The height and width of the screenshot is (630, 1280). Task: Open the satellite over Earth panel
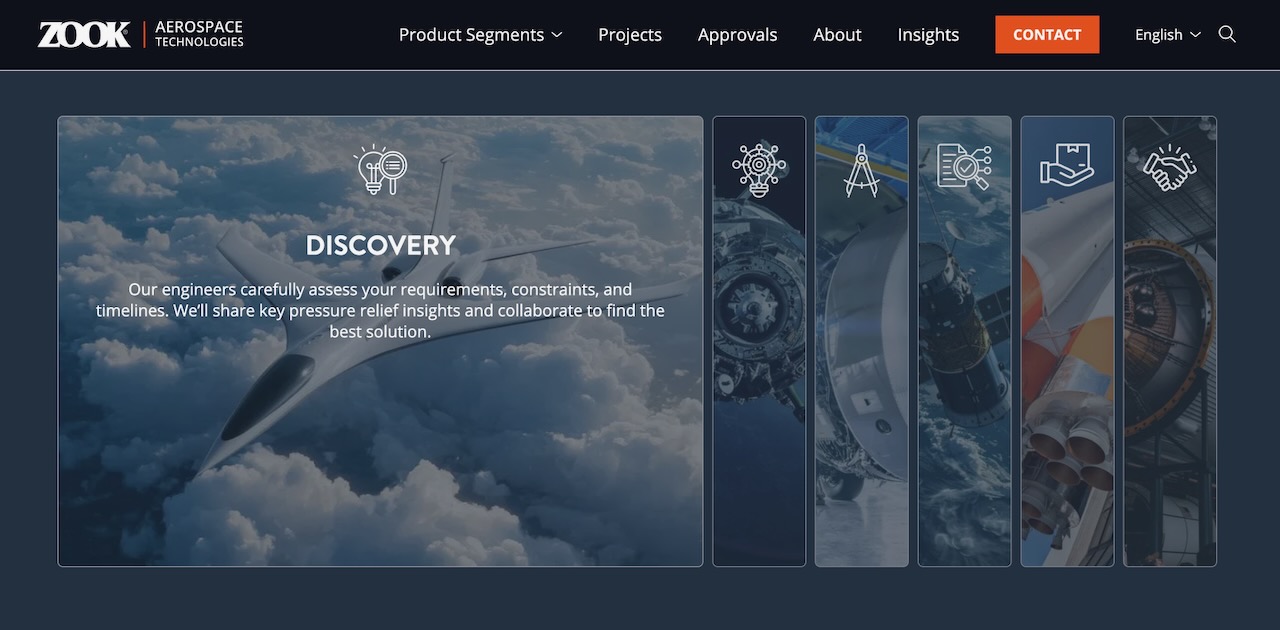coord(964,400)
